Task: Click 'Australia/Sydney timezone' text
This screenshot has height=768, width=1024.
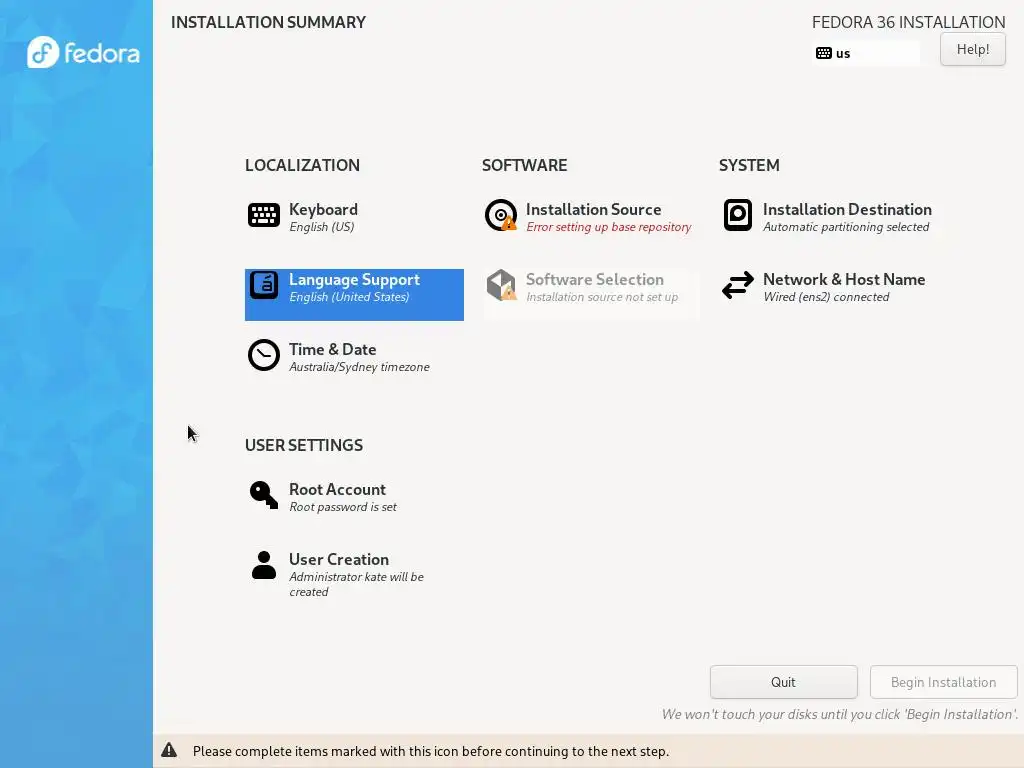Action: tap(359, 367)
